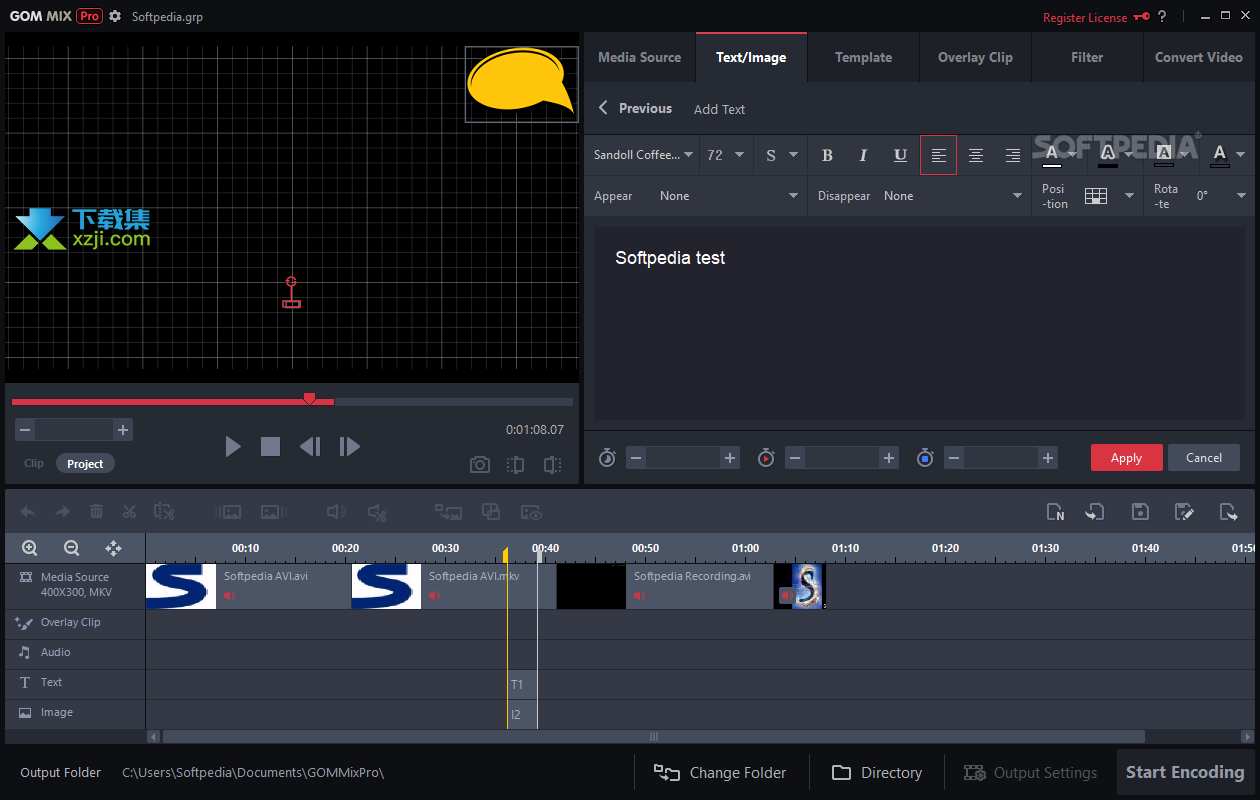
Task: Click the export project icon
Action: tap(1228, 512)
